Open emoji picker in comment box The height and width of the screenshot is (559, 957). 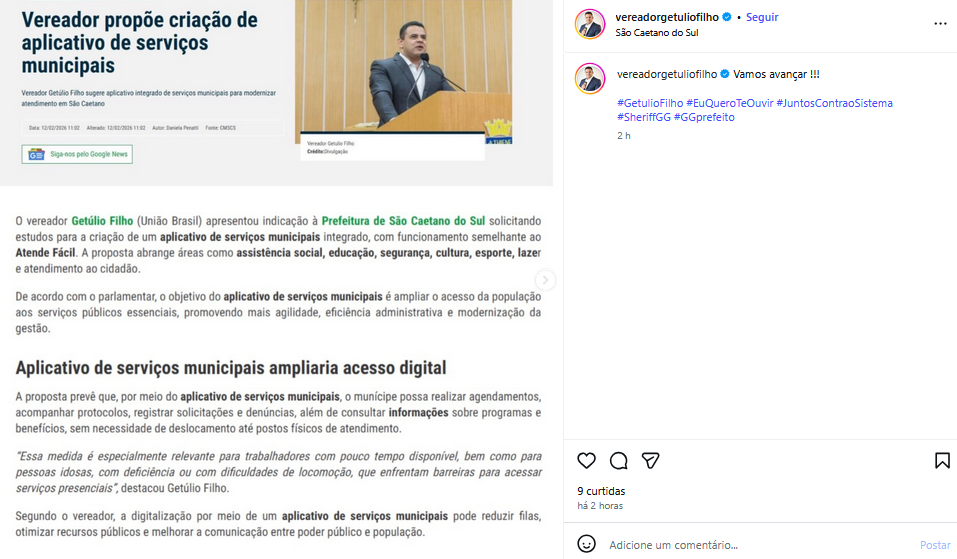(587, 544)
